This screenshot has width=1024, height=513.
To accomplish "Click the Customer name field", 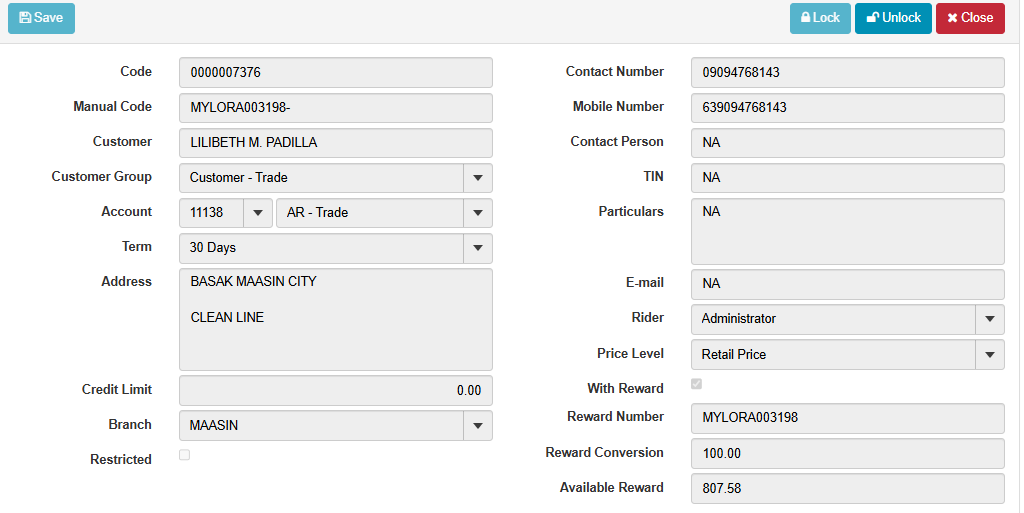I will 335,143.
